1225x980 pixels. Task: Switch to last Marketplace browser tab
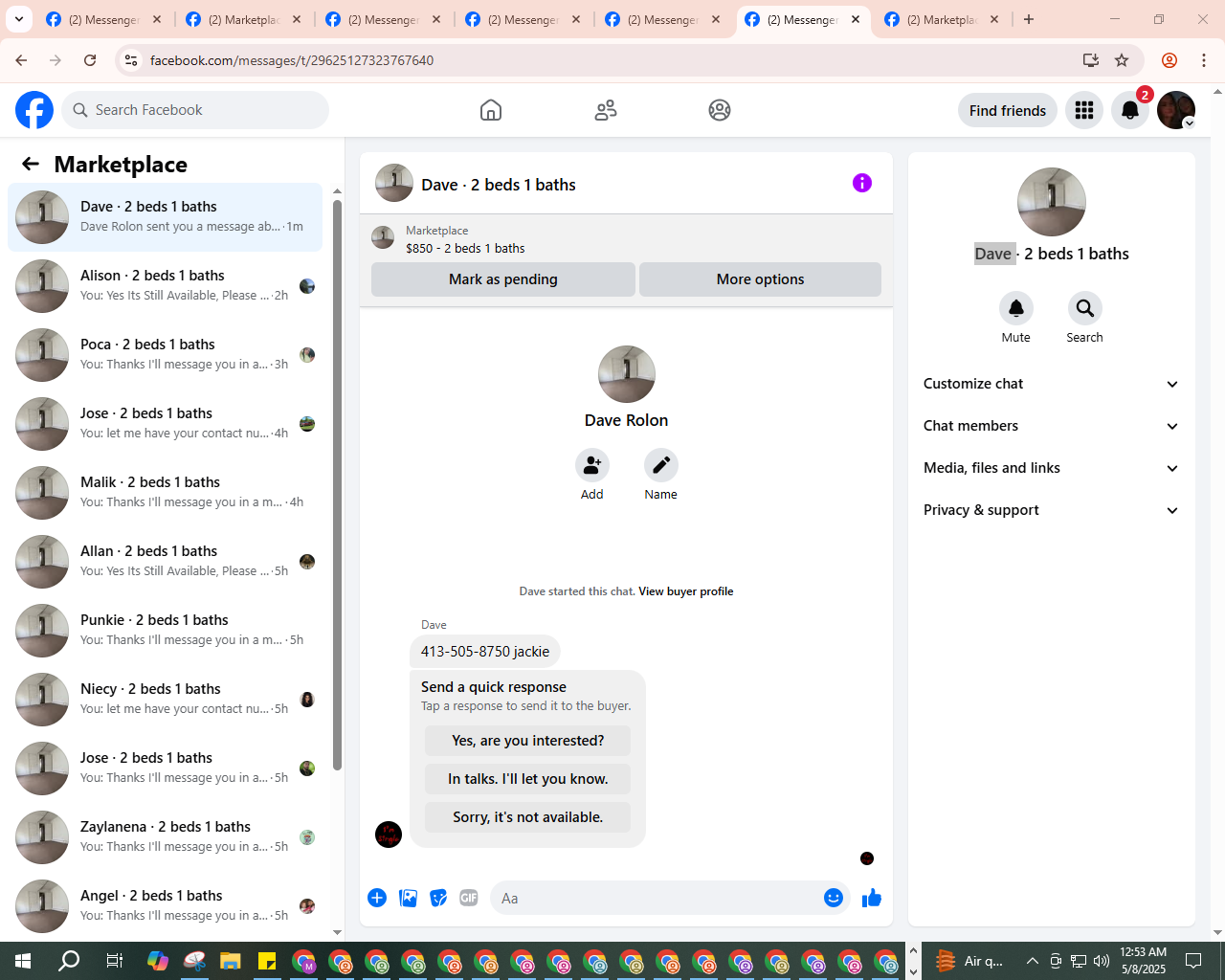pos(942,19)
